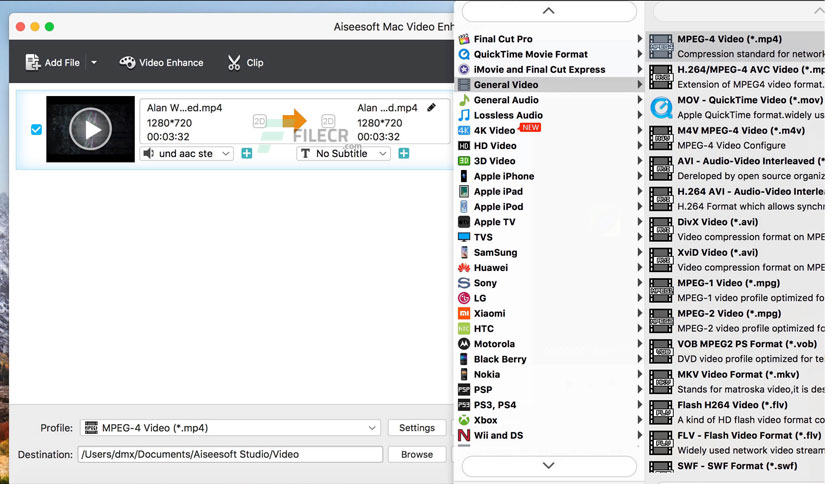The image size is (836, 484).
Task: Choose MPEG-4 Video (*.mp4) format
Action: [x=736, y=46]
